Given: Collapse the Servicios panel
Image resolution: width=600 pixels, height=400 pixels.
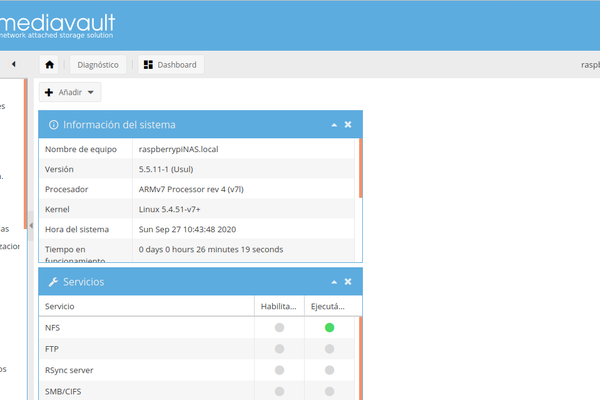Looking at the screenshot, I should pyautogui.click(x=334, y=282).
